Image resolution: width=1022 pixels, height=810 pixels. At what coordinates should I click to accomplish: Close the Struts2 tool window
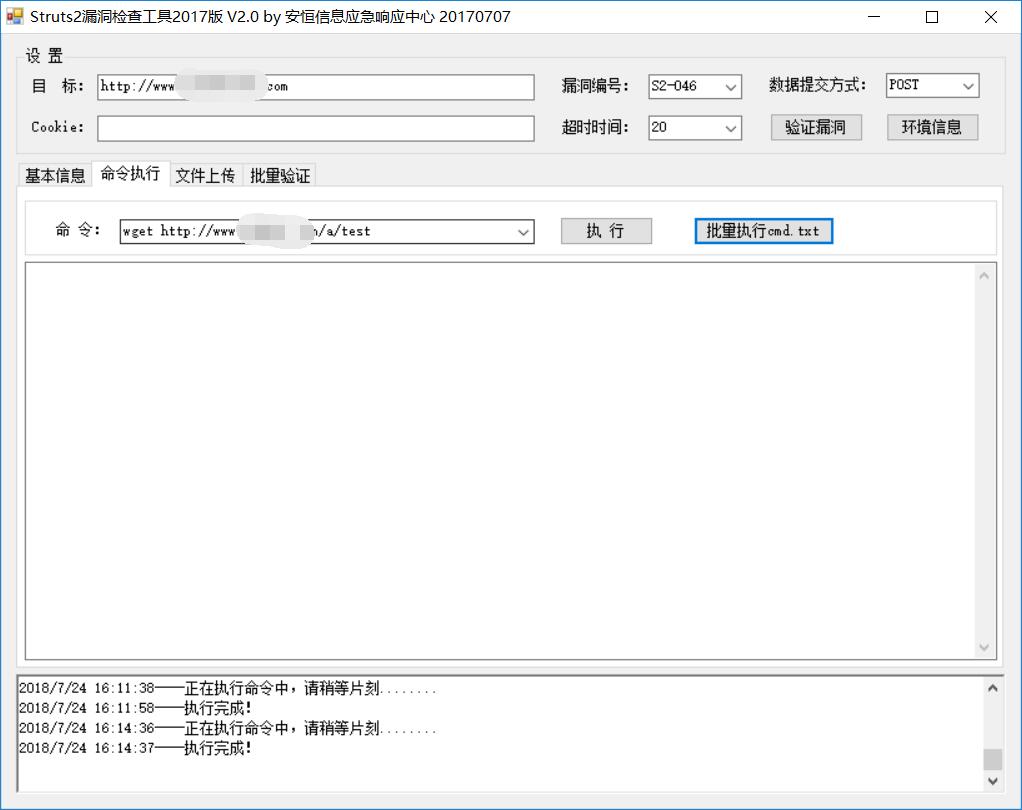click(991, 16)
